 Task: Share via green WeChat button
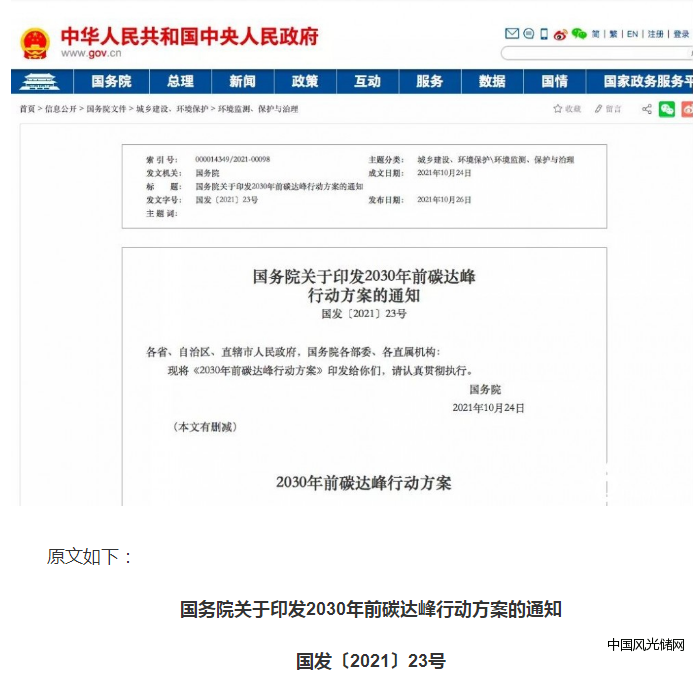(666, 109)
